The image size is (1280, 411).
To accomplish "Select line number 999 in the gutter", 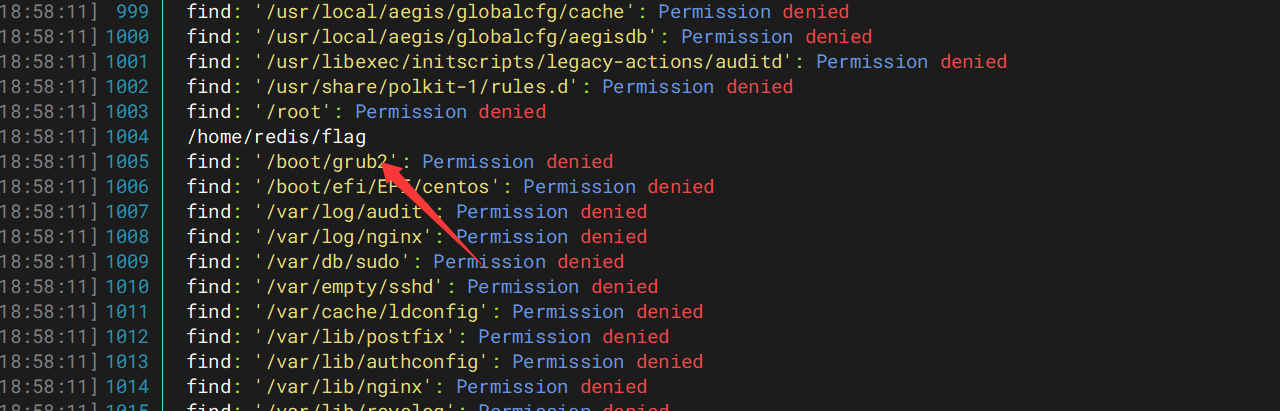I will tap(132, 12).
